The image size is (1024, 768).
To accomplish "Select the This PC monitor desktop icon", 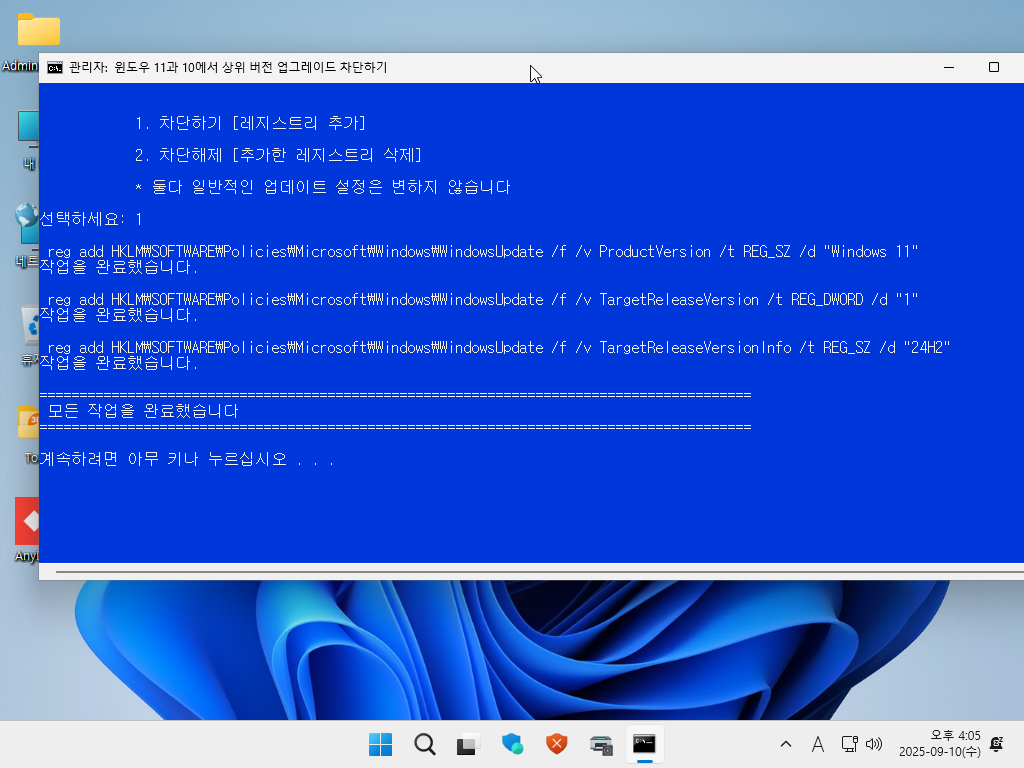I will coord(28,127).
